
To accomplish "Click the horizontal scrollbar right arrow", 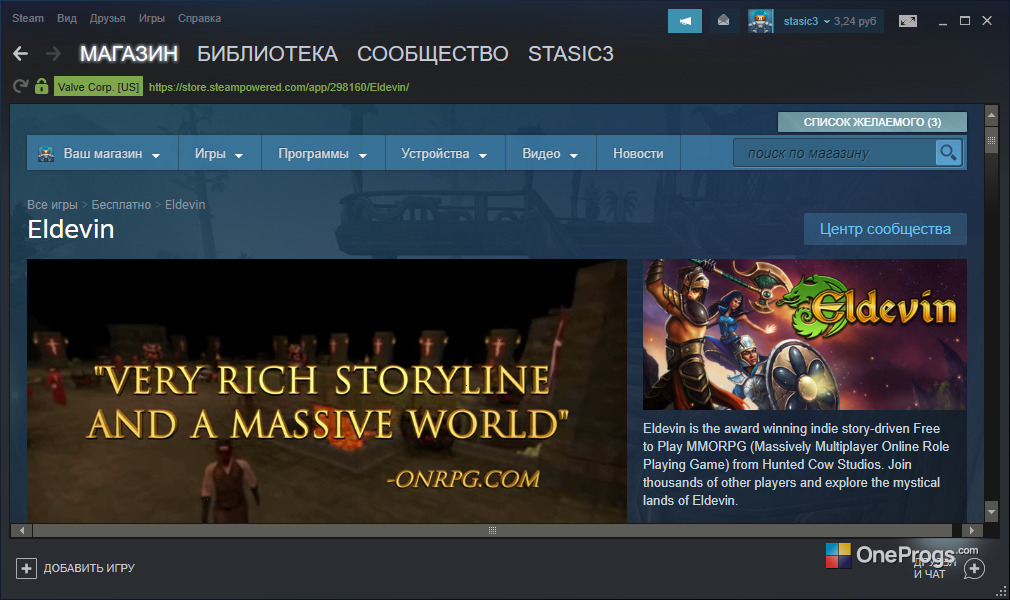I will (972, 530).
